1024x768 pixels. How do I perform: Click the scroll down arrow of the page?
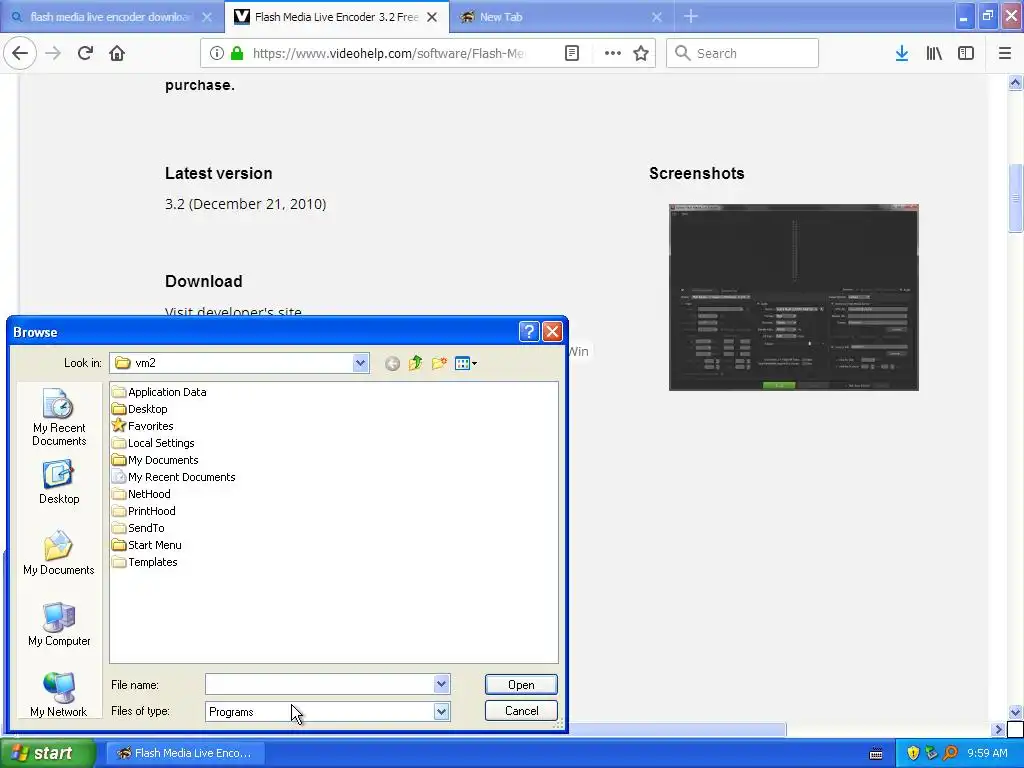tap(1015, 712)
